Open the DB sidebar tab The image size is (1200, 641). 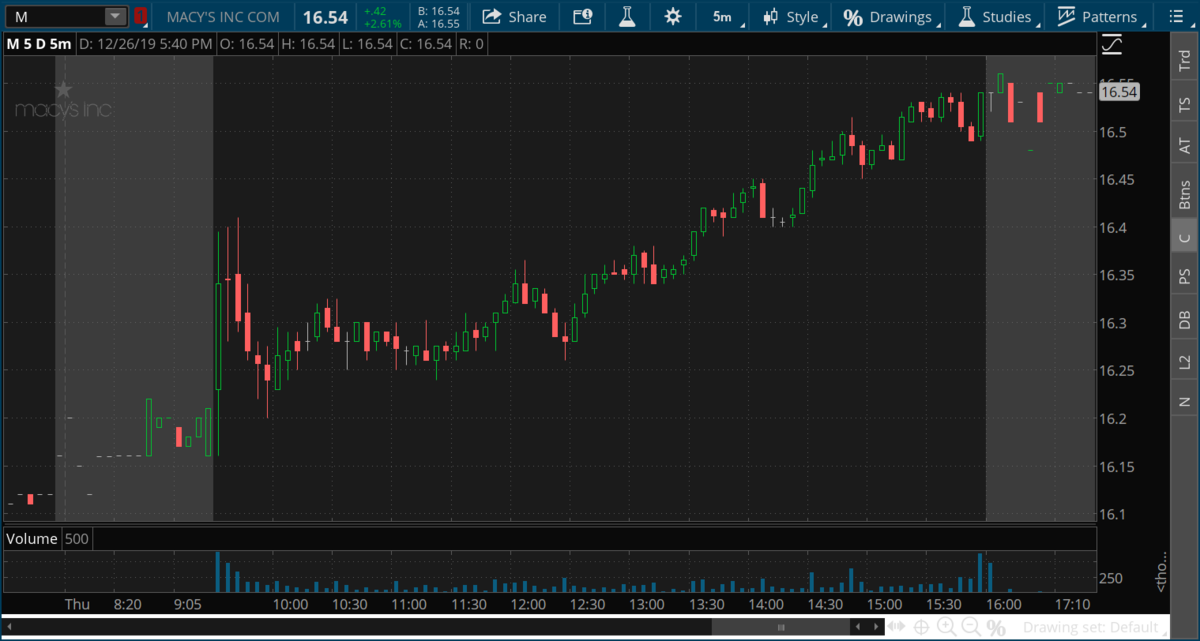point(1185,319)
